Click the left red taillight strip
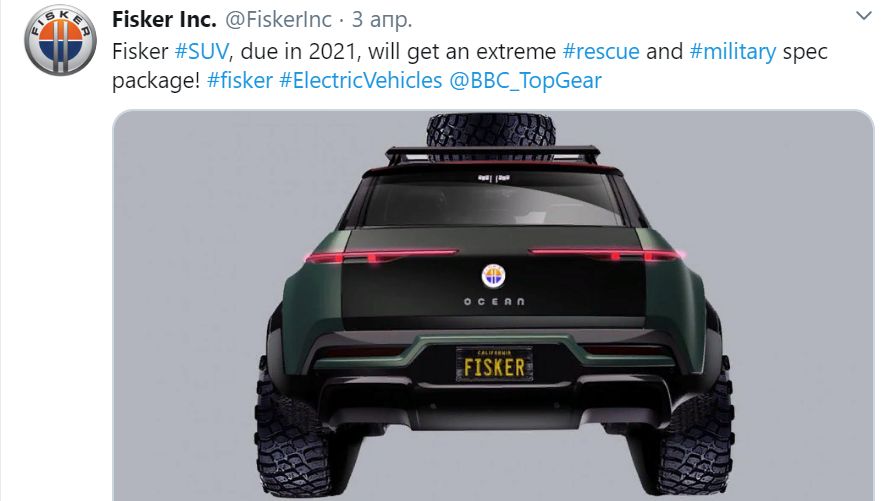This screenshot has height=501, width=892. [x=381, y=255]
